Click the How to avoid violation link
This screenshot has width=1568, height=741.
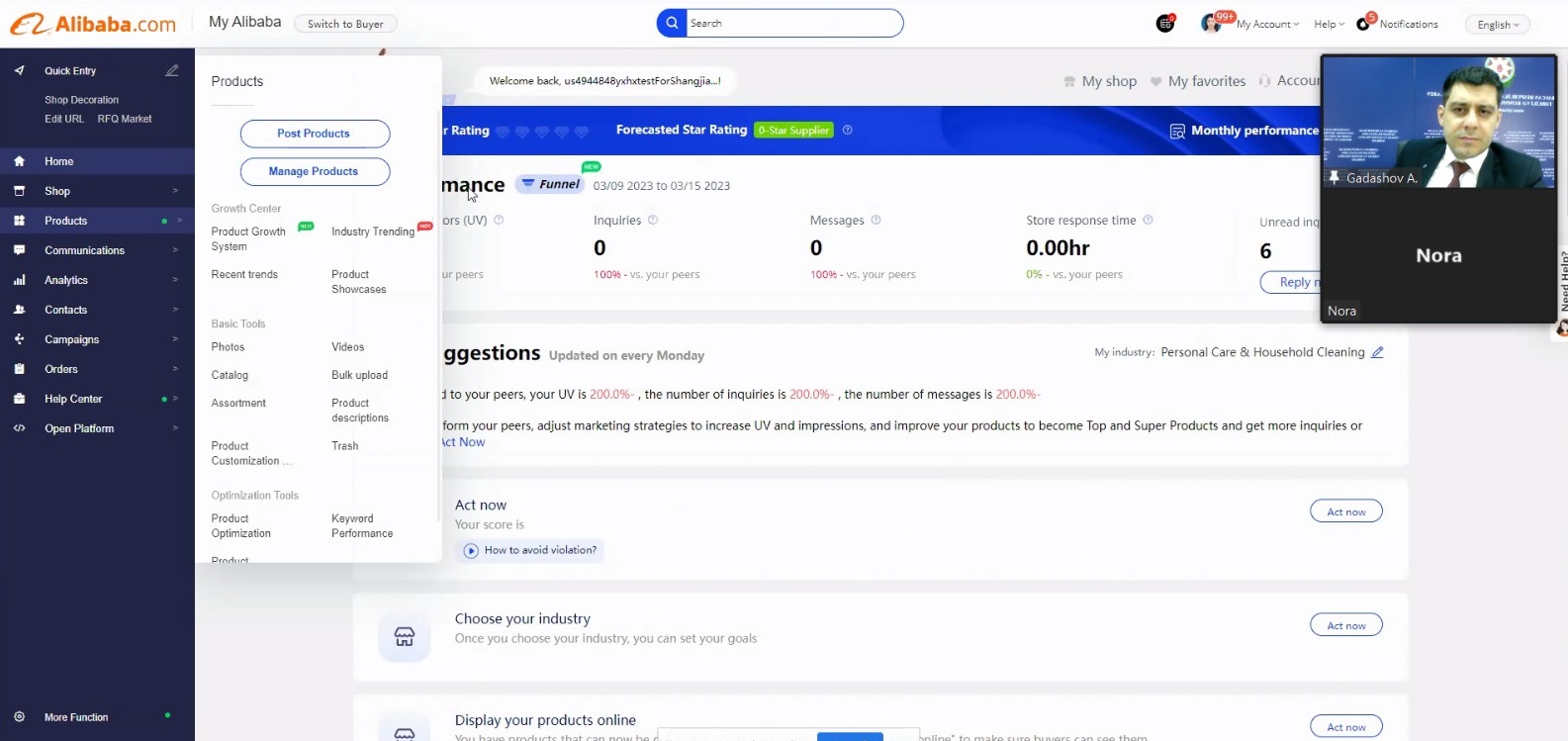point(540,550)
